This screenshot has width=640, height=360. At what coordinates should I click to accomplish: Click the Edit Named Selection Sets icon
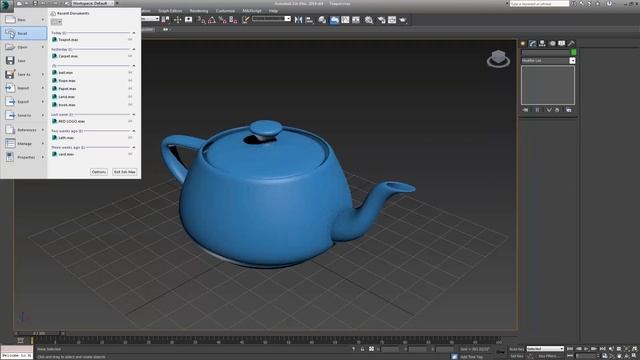click(245, 20)
